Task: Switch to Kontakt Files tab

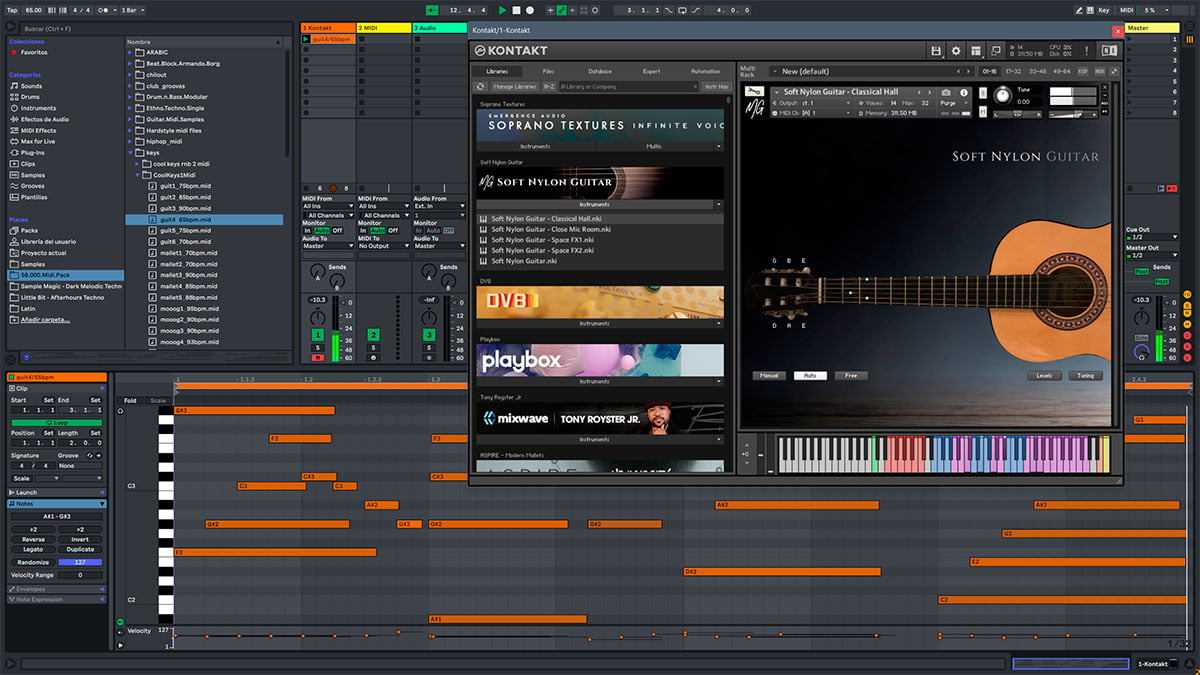Action: pyautogui.click(x=549, y=72)
